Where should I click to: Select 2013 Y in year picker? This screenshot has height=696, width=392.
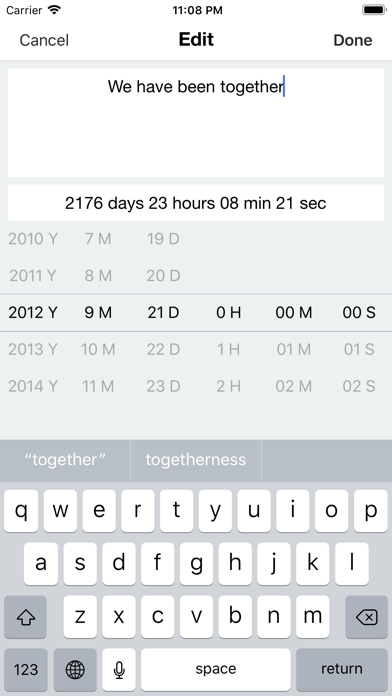pos(33,349)
